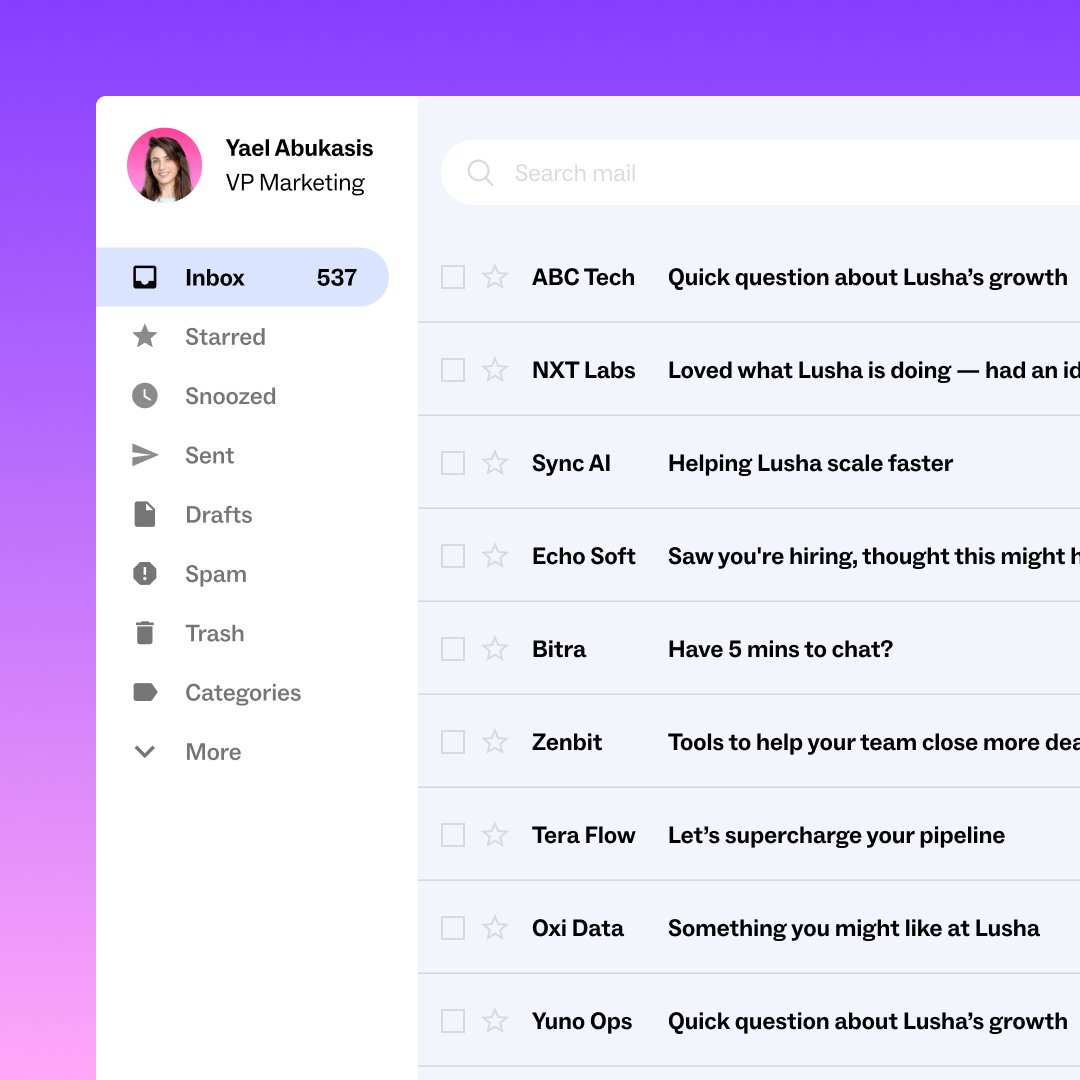Click sender name NXT Labs

(x=583, y=370)
